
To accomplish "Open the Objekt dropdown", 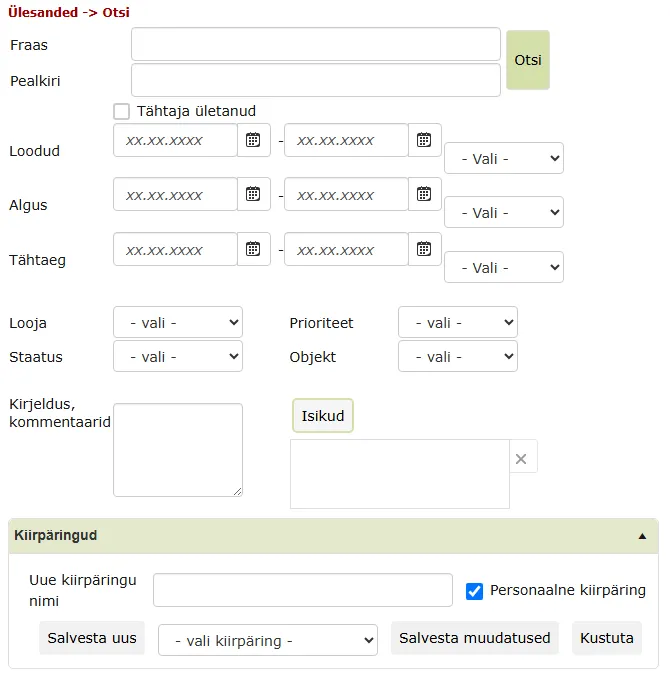I will click(x=458, y=356).
